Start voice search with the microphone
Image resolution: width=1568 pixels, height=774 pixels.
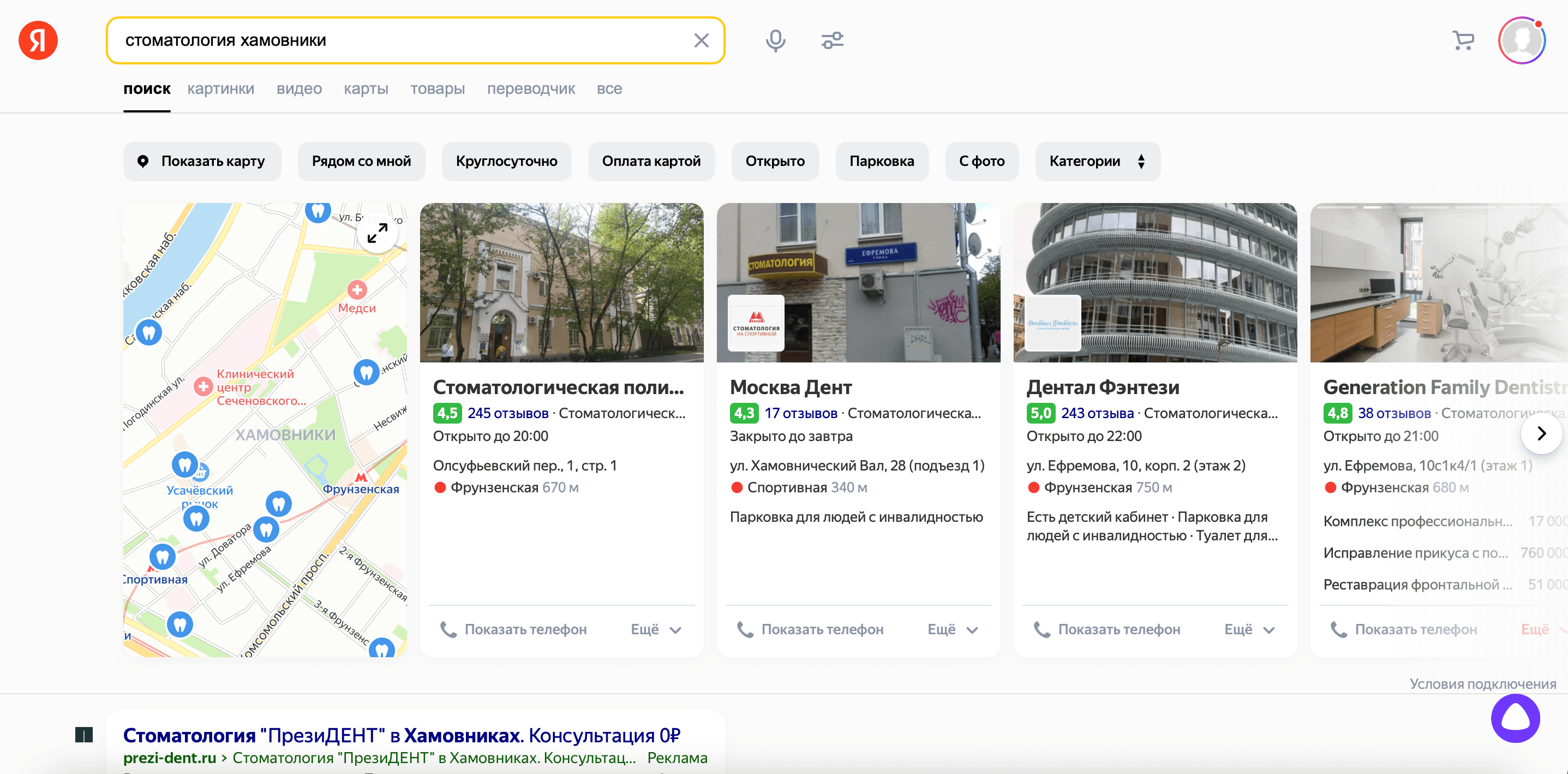[775, 41]
